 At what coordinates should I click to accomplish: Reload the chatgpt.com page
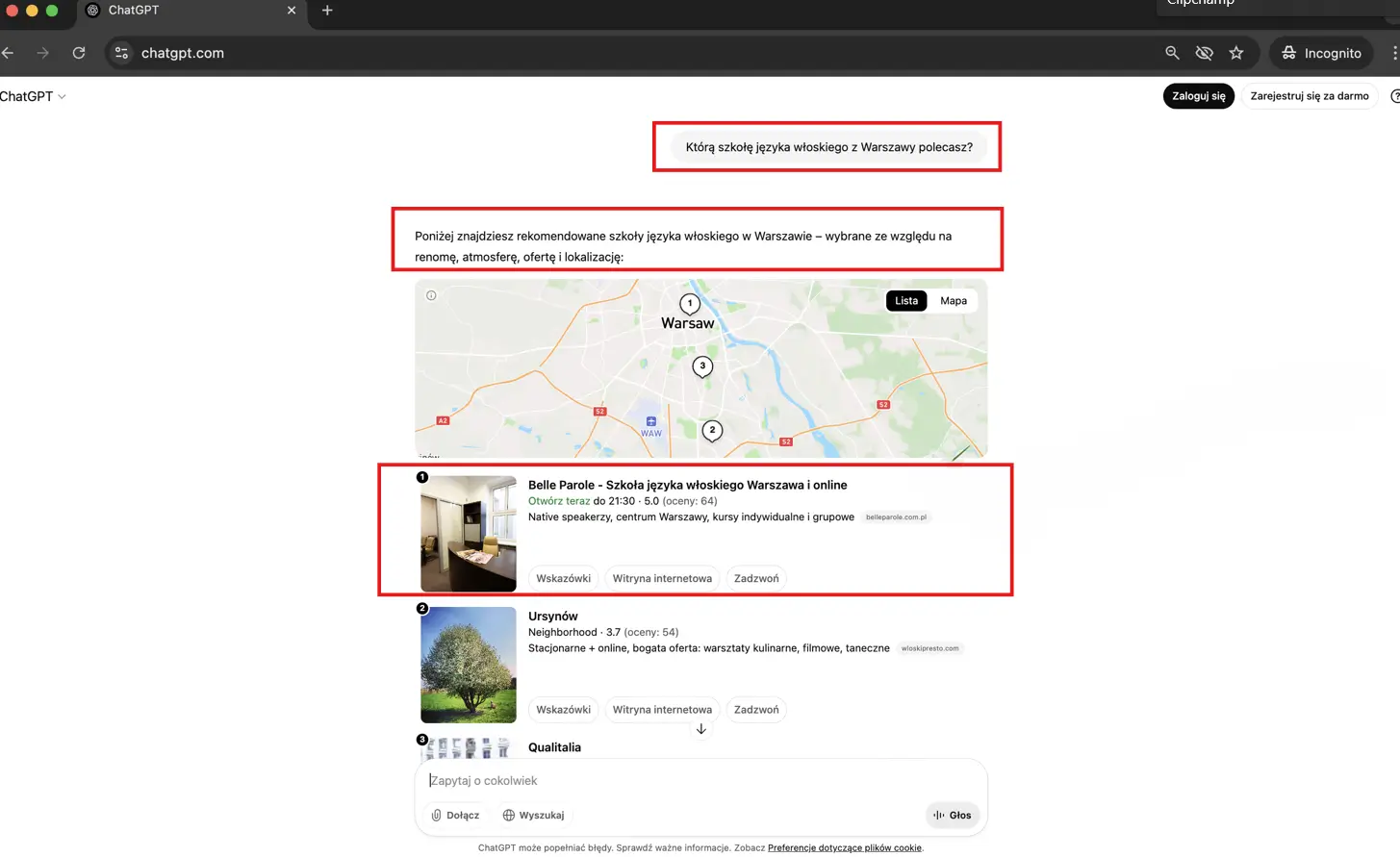coord(79,53)
